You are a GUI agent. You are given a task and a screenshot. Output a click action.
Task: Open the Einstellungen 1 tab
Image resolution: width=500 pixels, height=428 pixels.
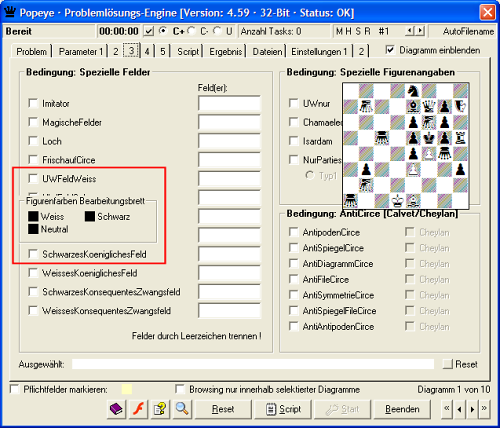[x=319, y=51]
